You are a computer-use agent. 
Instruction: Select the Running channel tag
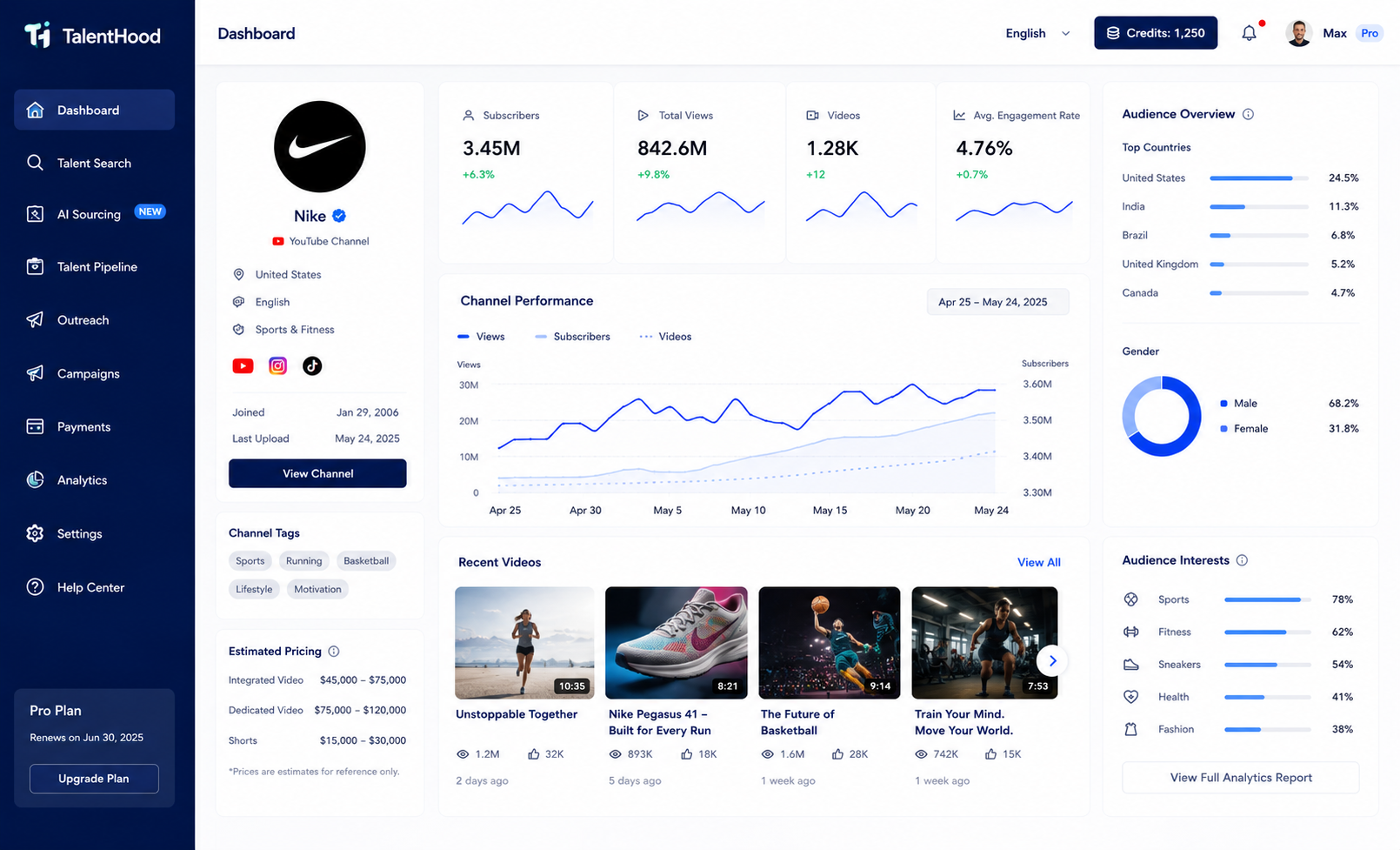click(303, 561)
